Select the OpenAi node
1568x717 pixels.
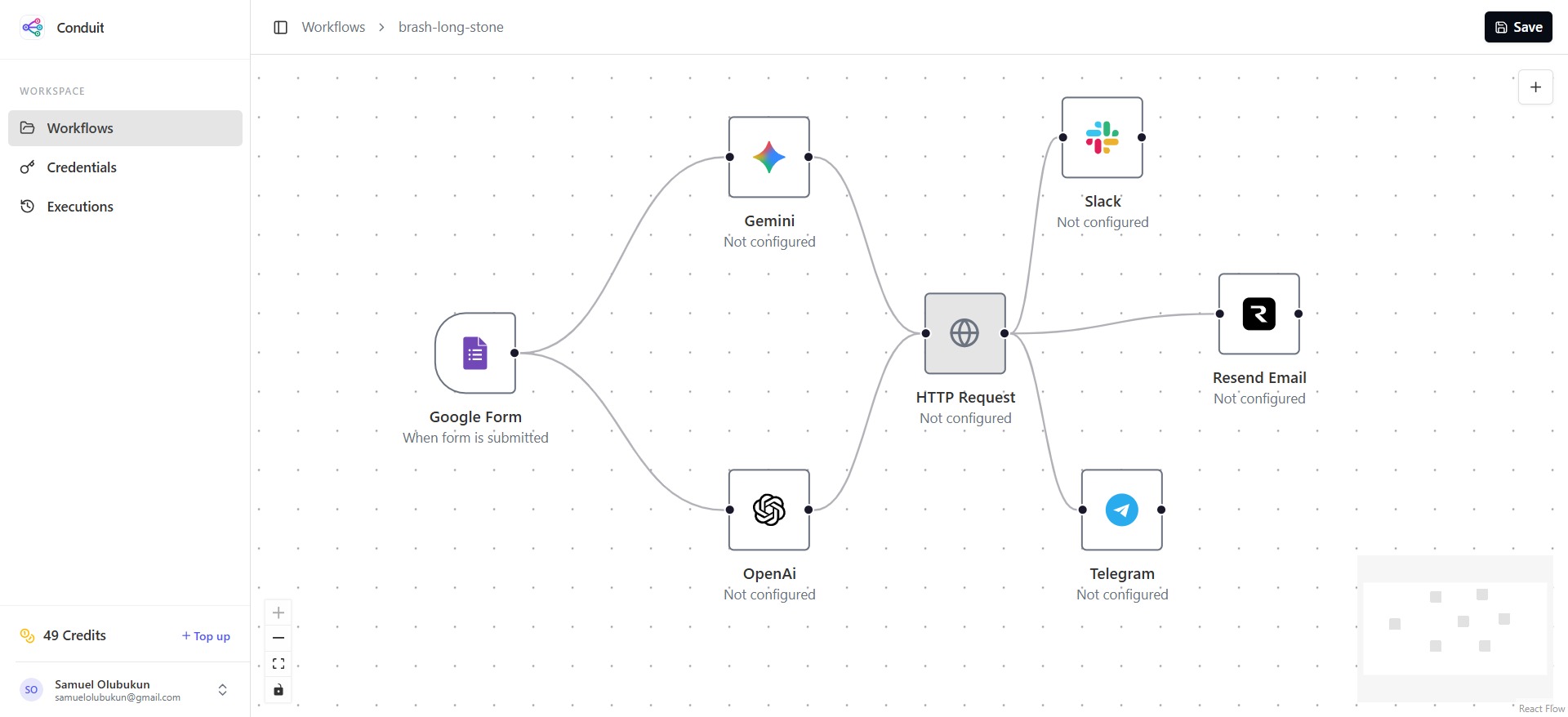(x=769, y=510)
